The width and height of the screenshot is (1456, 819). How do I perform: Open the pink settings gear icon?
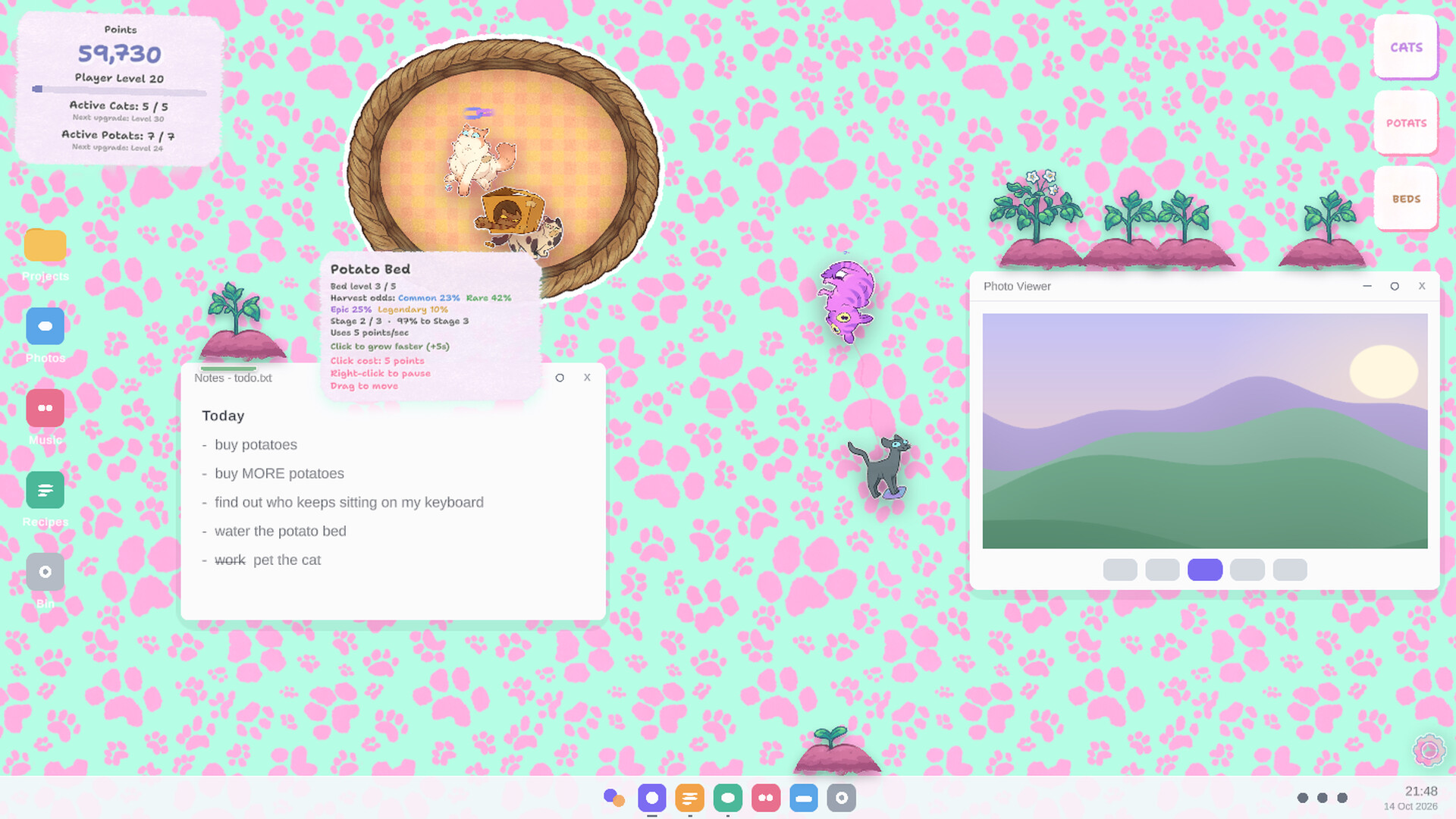coord(1429,751)
